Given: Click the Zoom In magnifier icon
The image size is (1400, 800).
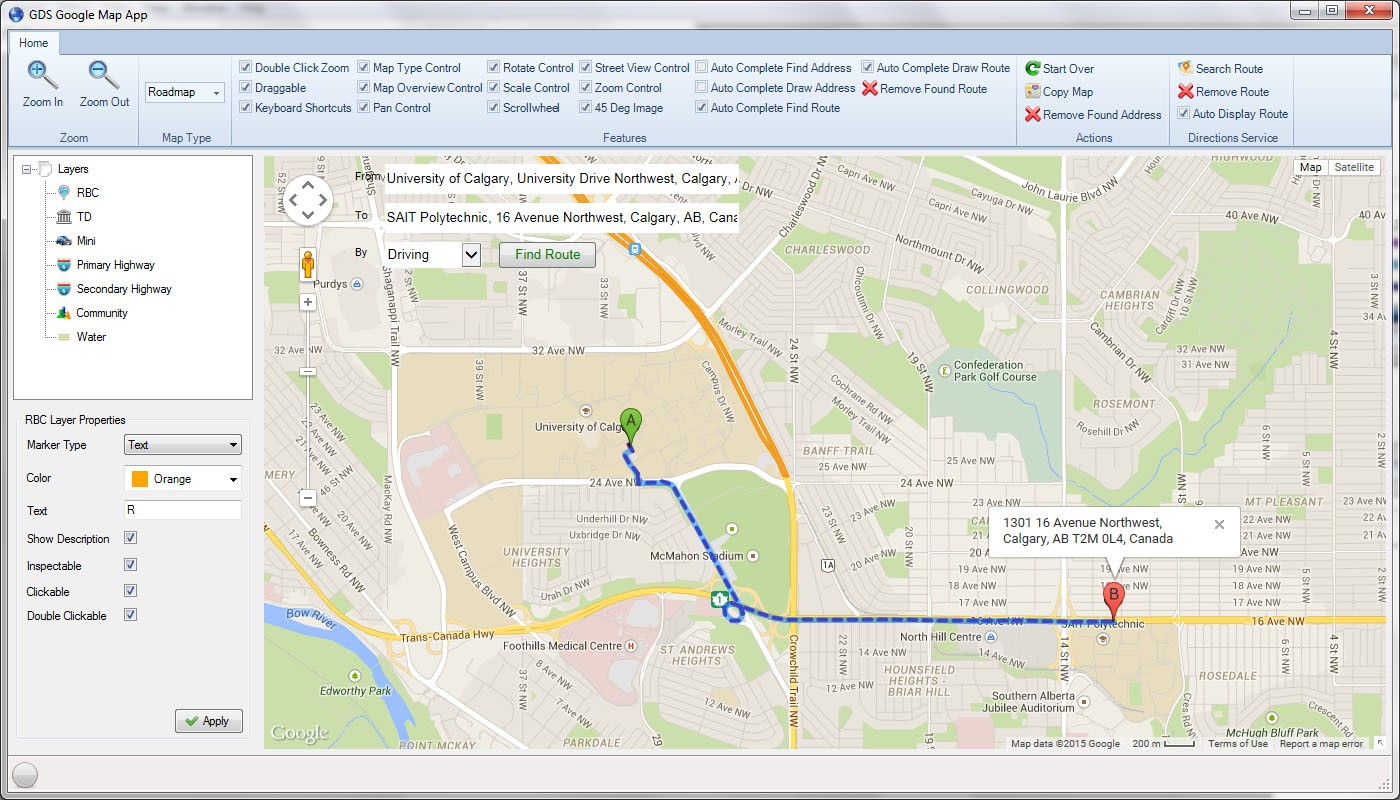Looking at the screenshot, I should click(42, 75).
